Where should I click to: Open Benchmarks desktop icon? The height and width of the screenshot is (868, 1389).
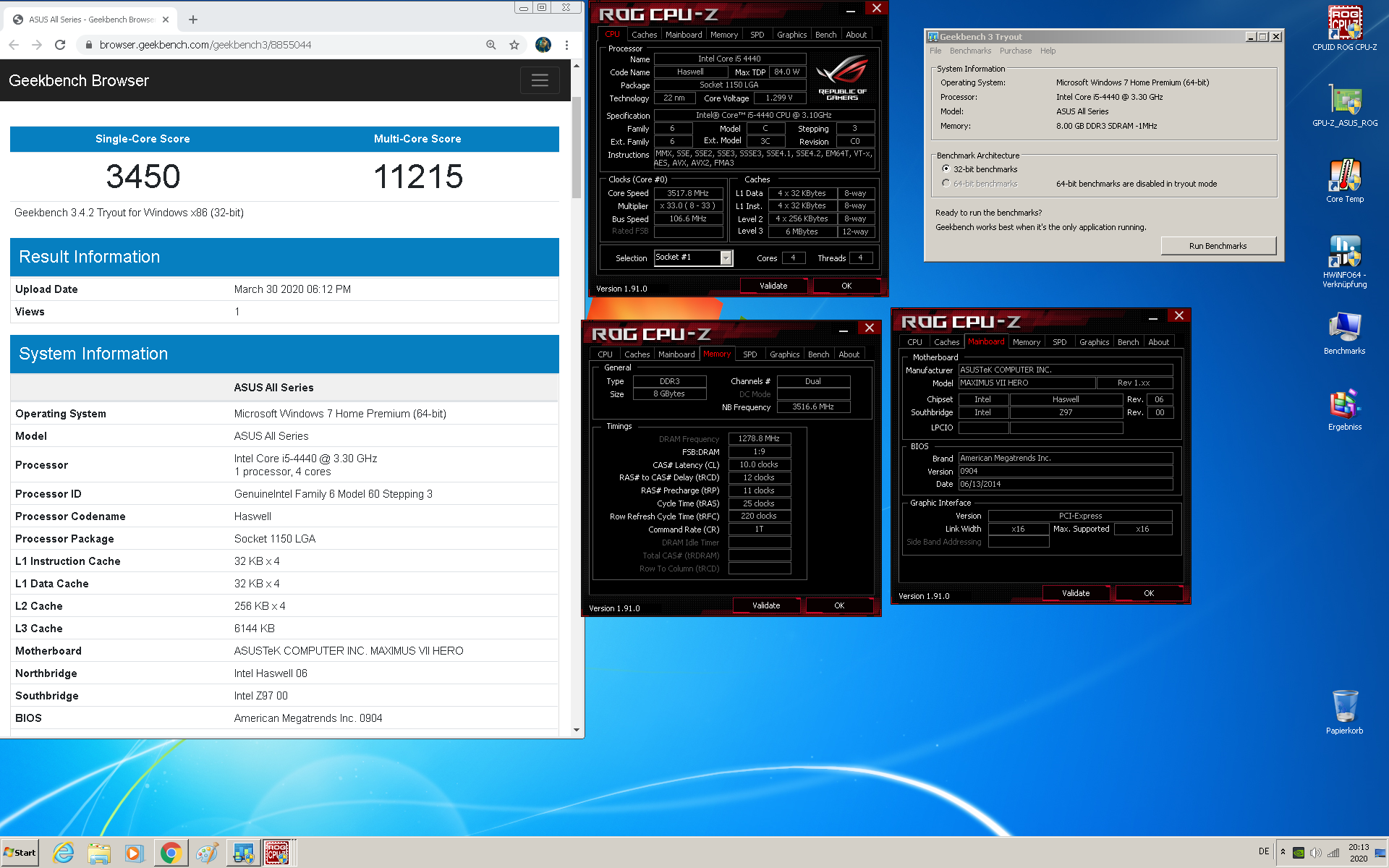tap(1344, 333)
